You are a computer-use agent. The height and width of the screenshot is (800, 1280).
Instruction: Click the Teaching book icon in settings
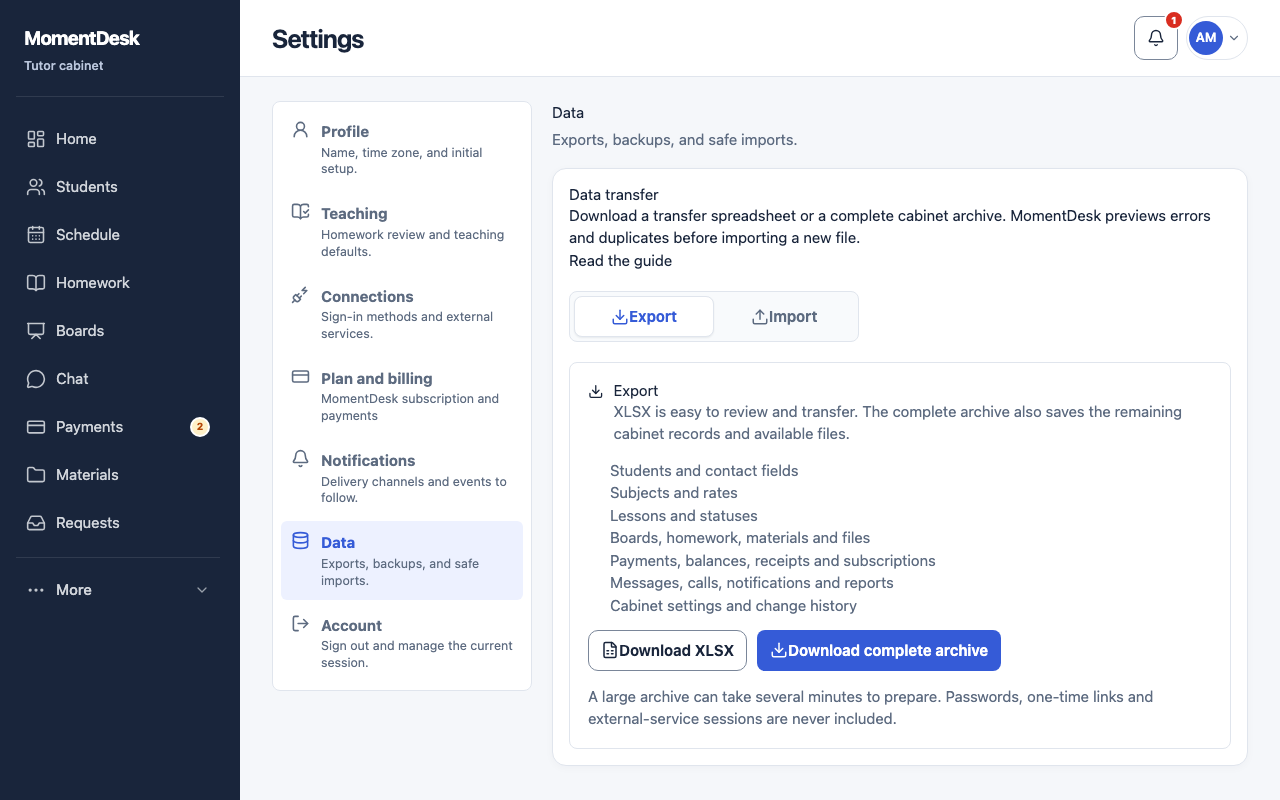(x=300, y=212)
